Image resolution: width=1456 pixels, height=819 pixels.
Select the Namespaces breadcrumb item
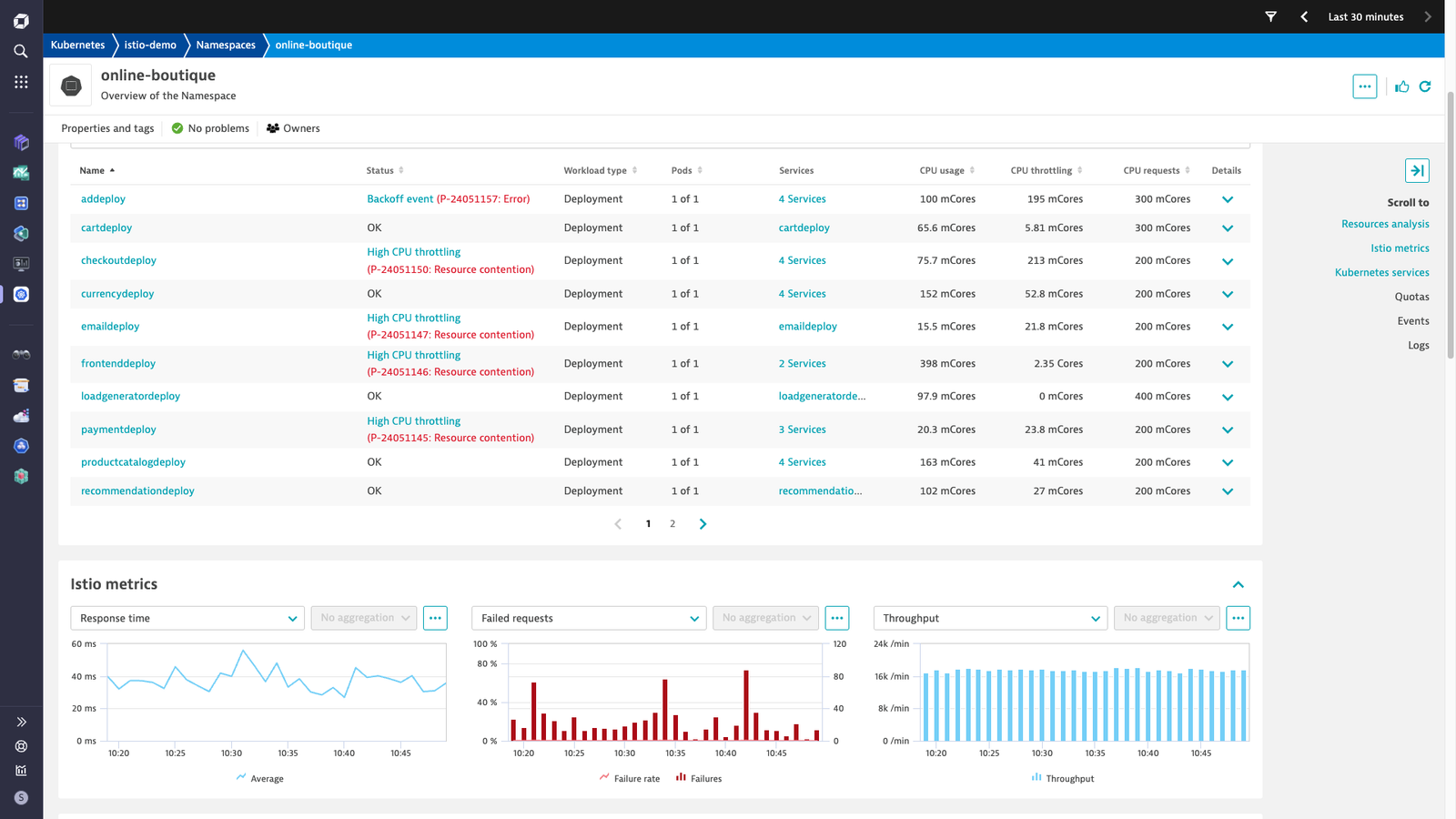point(226,45)
